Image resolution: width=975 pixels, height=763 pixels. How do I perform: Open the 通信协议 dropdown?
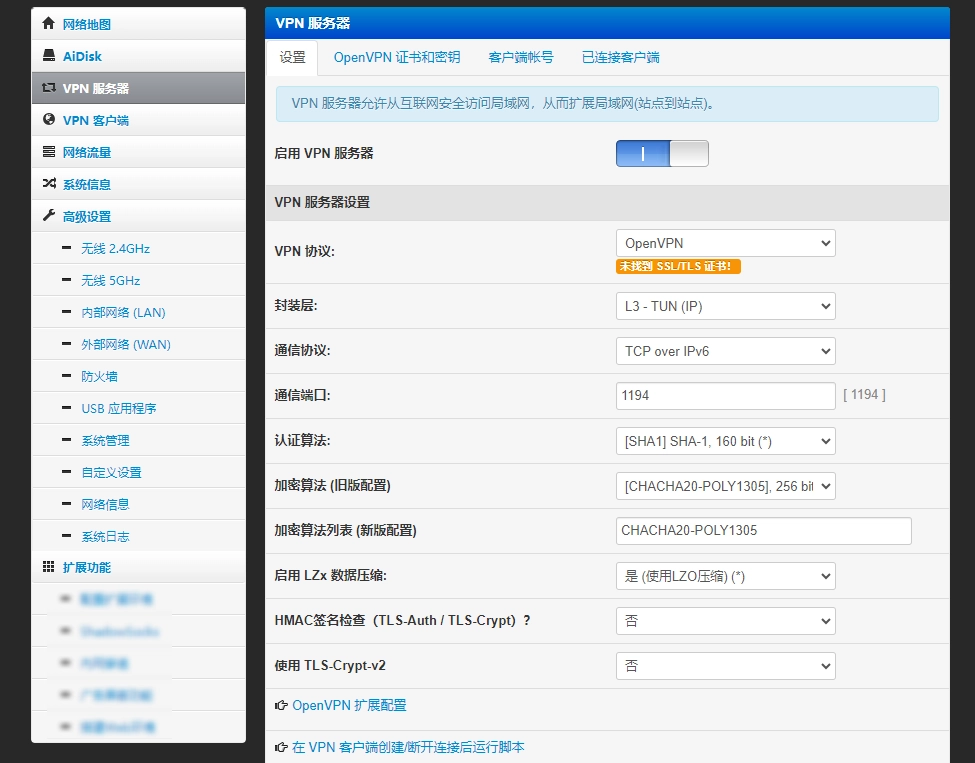(x=725, y=351)
